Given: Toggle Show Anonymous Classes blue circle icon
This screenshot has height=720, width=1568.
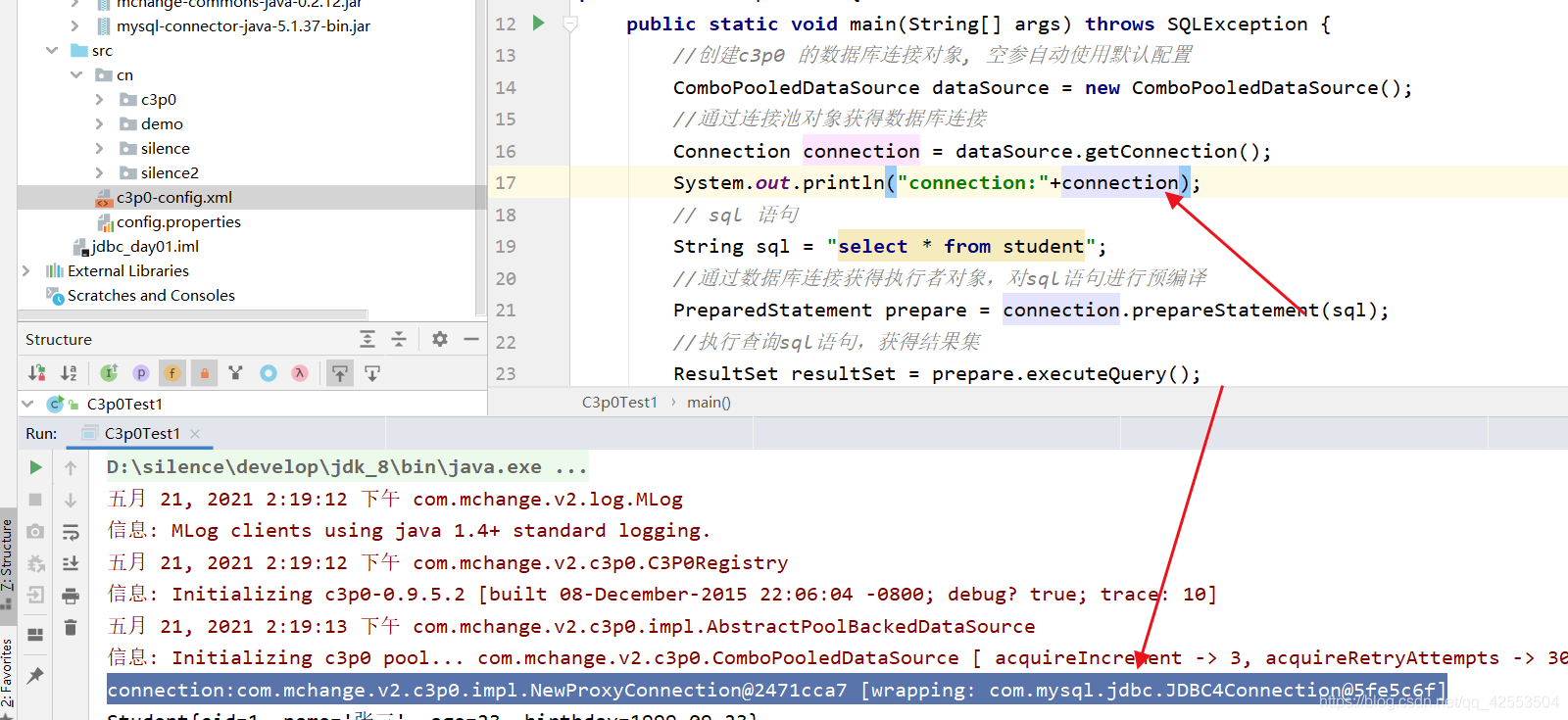Looking at the screenshot, I should (269, 373).
